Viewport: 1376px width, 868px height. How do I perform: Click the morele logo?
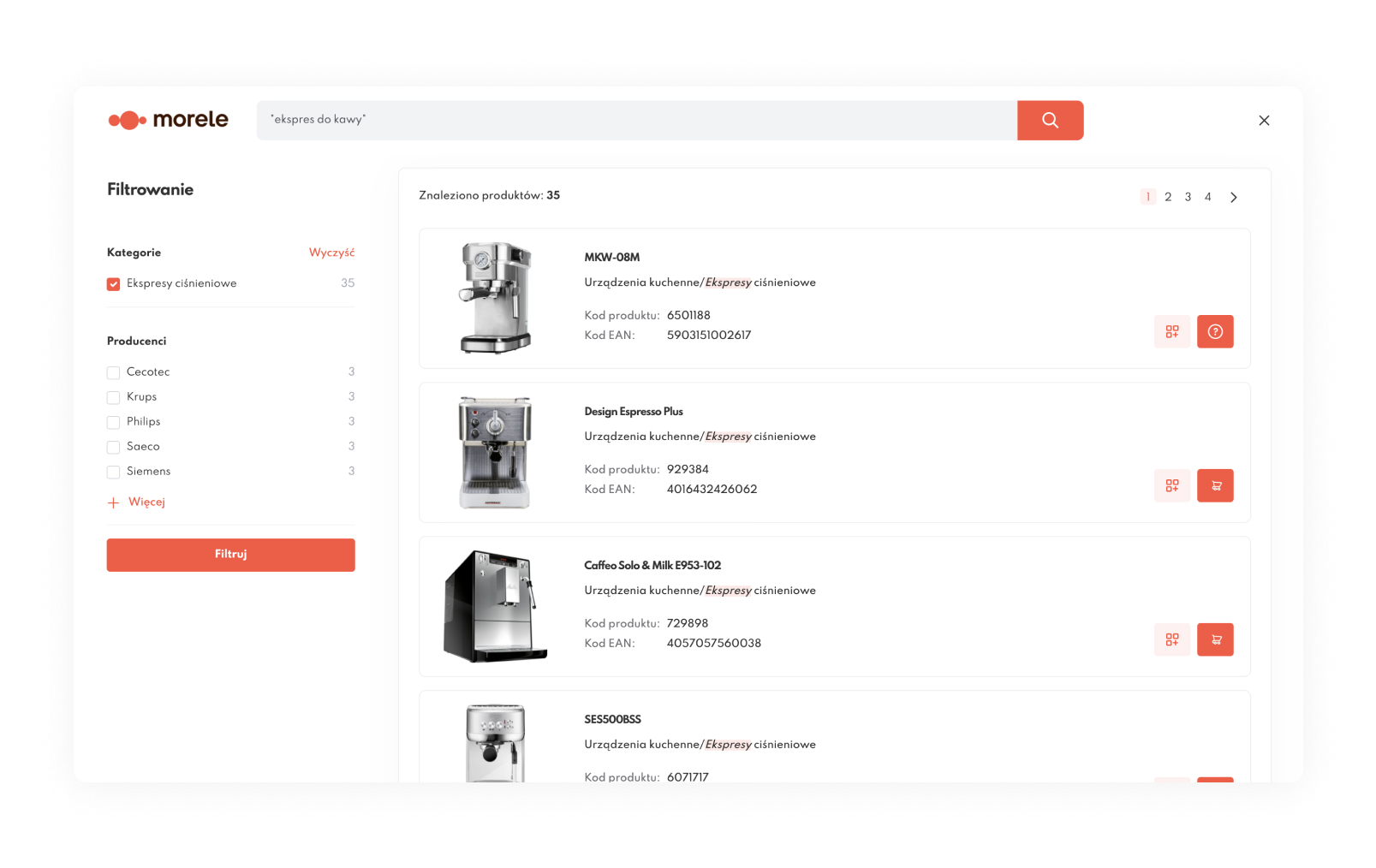pos(169,120)
